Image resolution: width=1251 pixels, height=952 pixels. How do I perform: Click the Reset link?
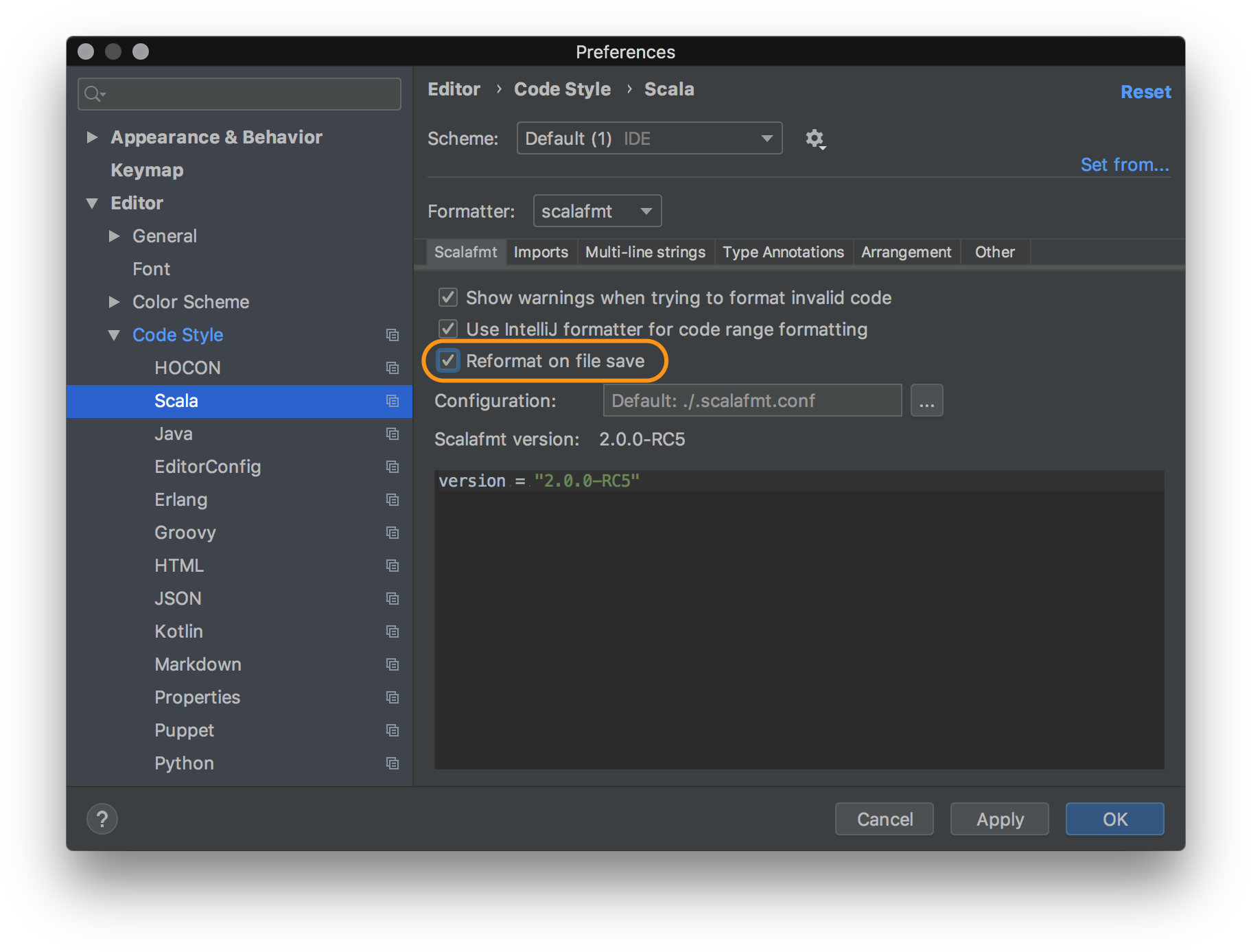click(x=1145, y=92)
